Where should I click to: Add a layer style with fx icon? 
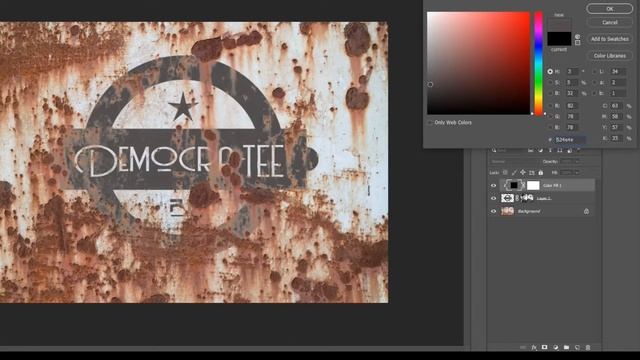534,347
